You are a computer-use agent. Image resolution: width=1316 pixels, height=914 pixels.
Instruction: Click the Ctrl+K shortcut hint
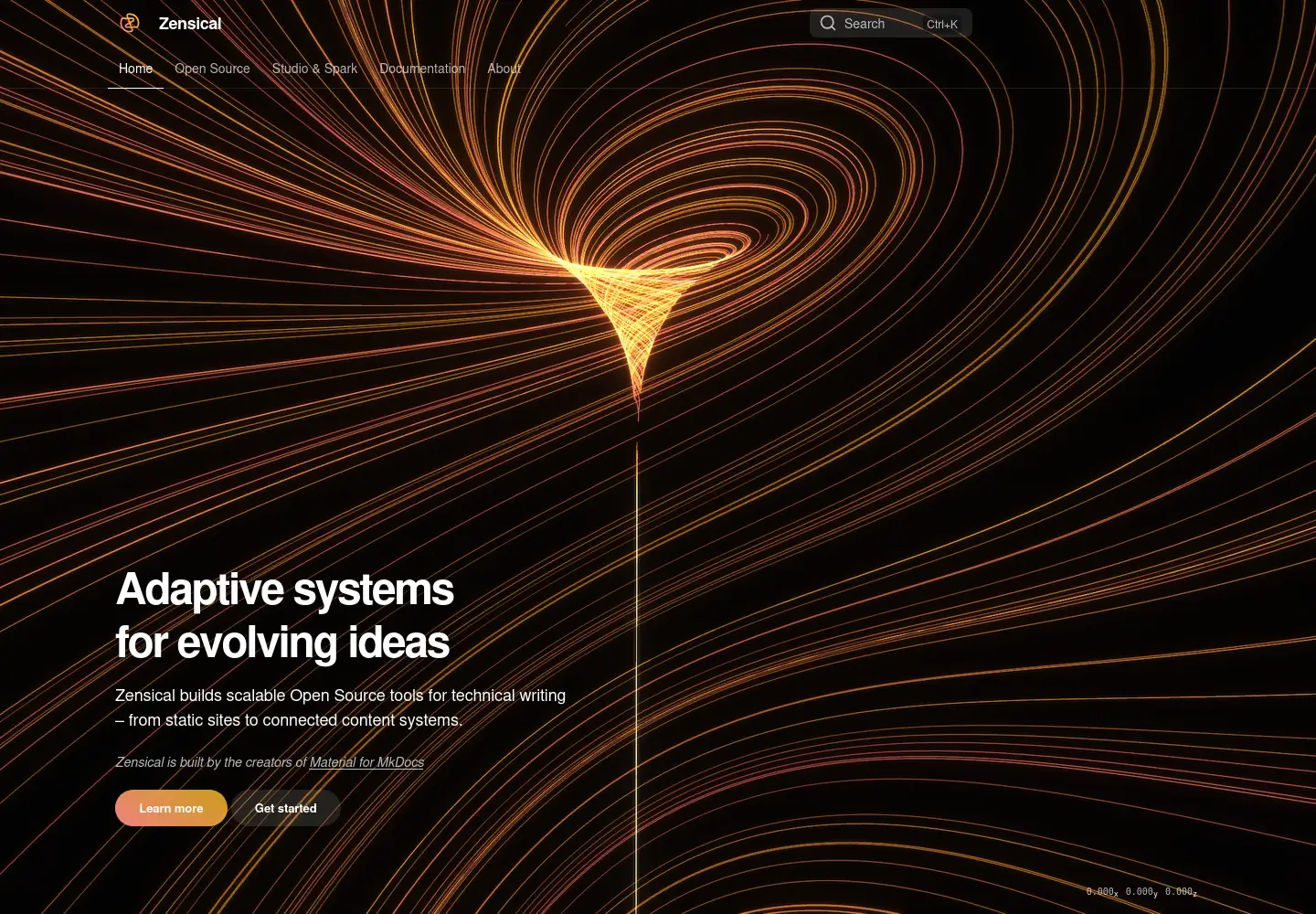click(x=942, y=24)
